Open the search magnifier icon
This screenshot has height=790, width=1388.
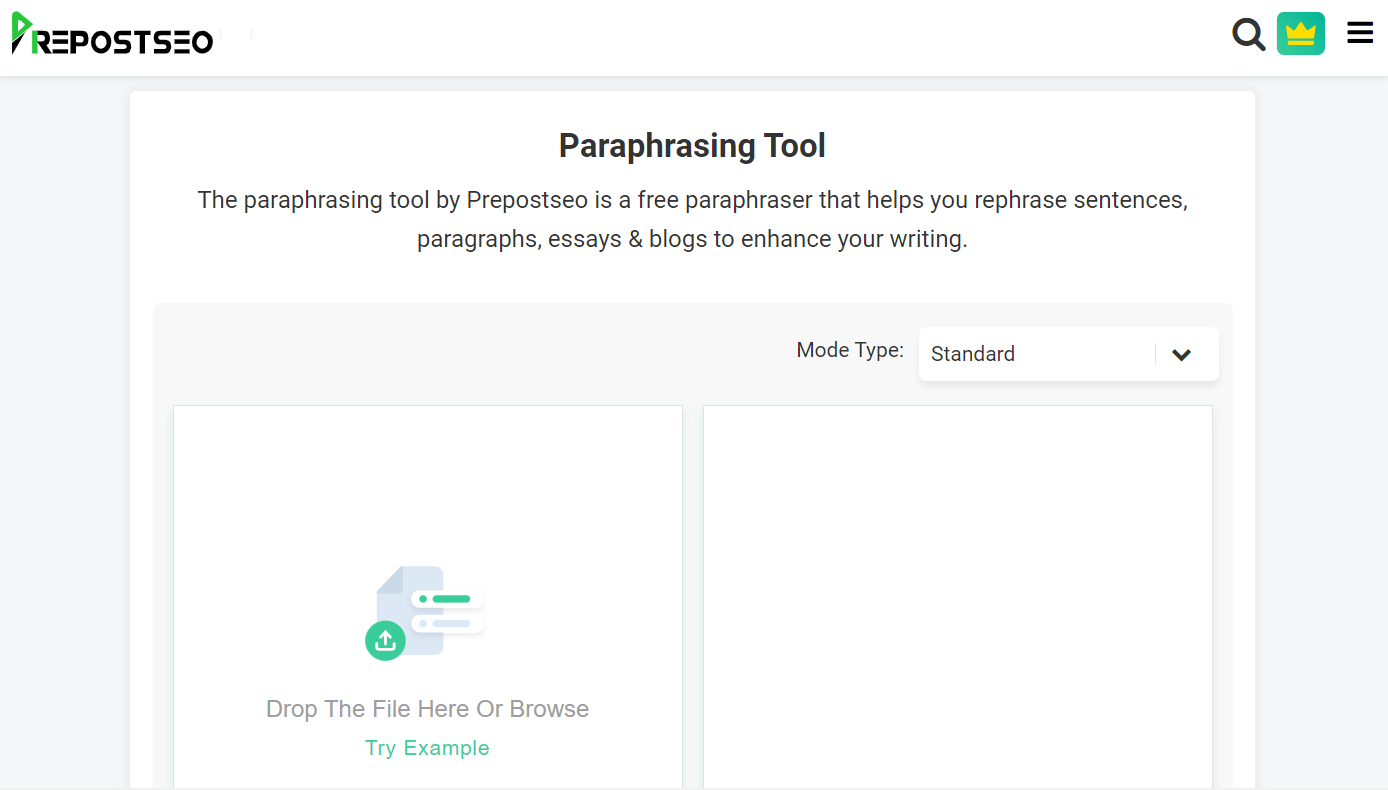(x=1248, y=34)
